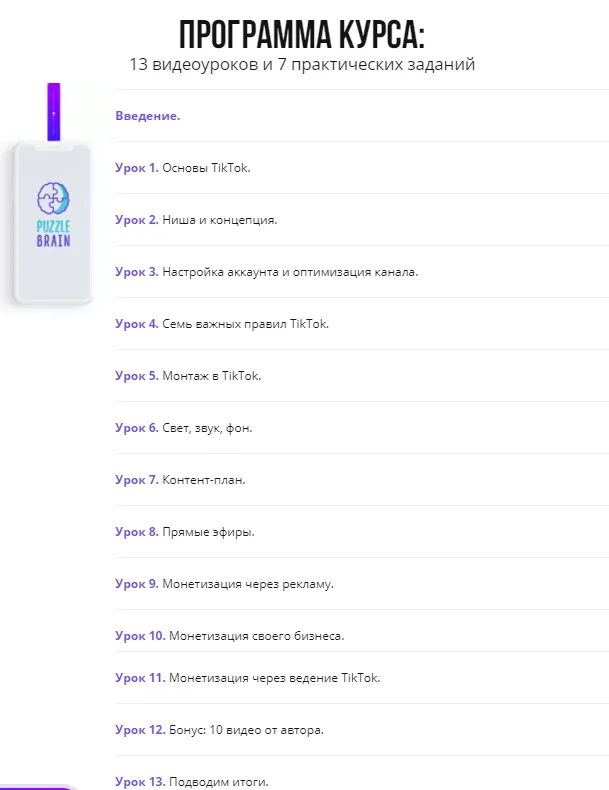Open the 'Введение.' section
This screenshot has height=790, width=609.
click(x=148, y=116)
